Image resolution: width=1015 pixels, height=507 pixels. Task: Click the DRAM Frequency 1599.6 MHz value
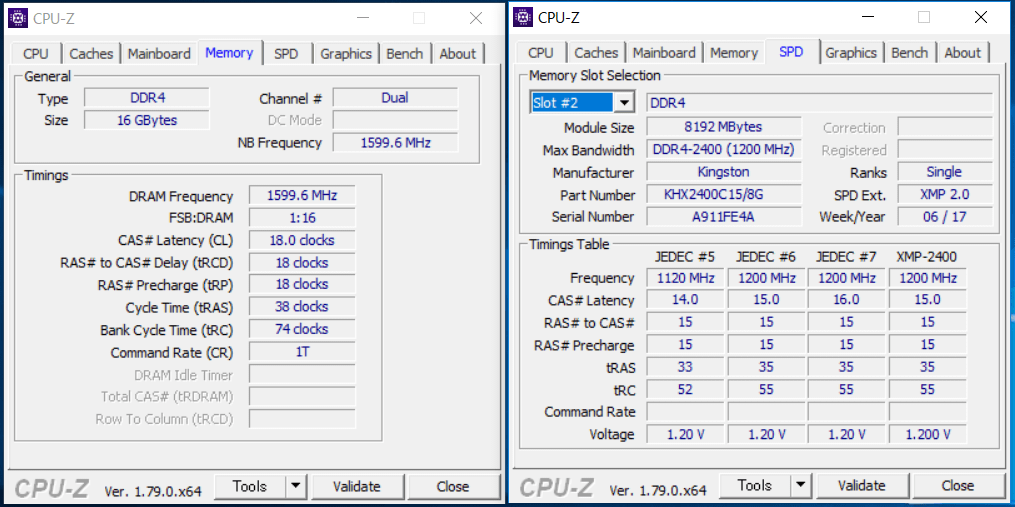pyautogui.click(x=302, y=196)
